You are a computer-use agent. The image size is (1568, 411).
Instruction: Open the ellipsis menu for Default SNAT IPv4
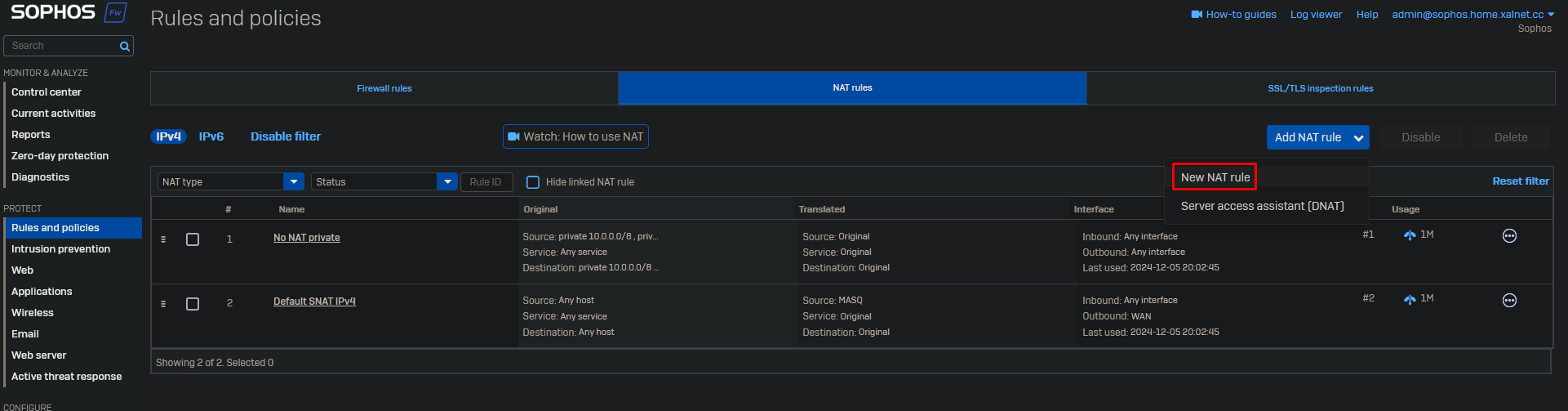point(1509,301)
